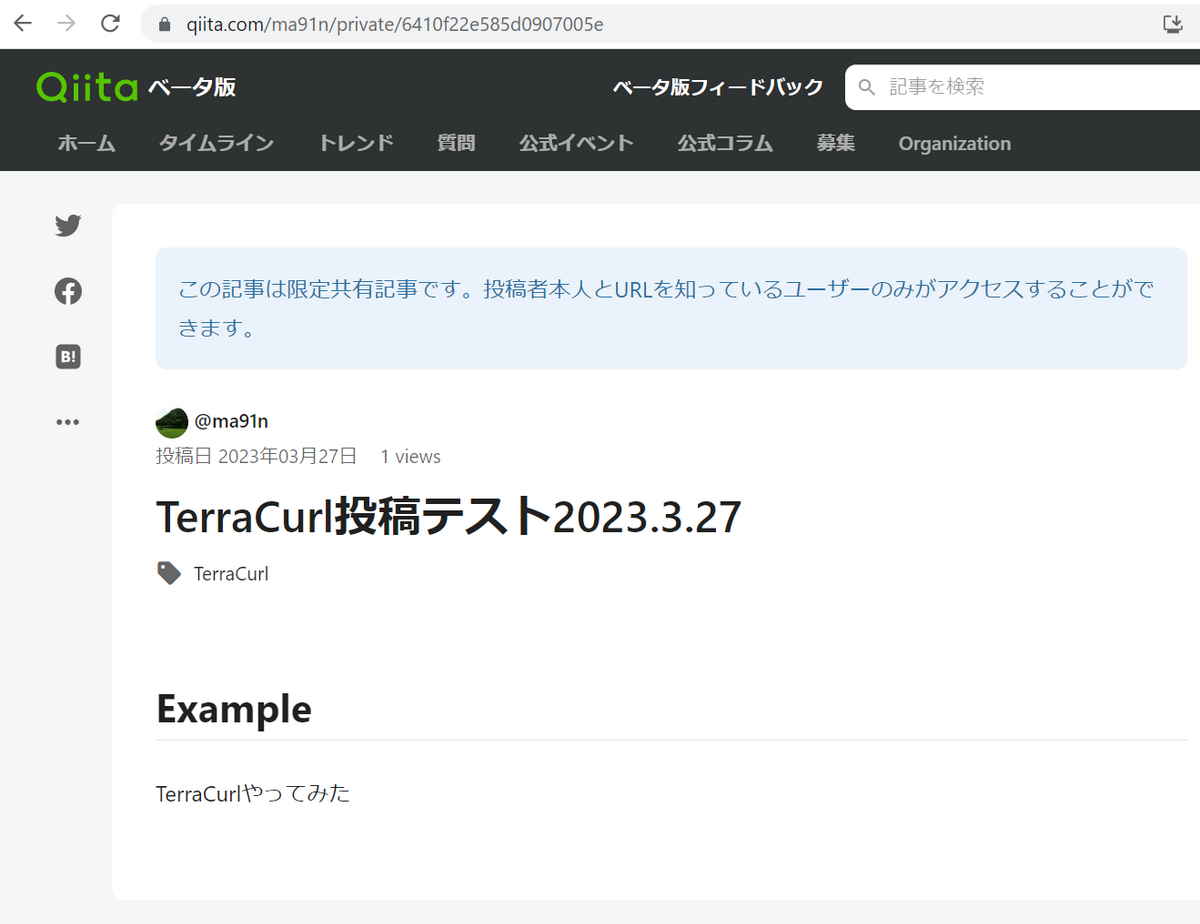Open the タイムライン tab

[216, 143]
